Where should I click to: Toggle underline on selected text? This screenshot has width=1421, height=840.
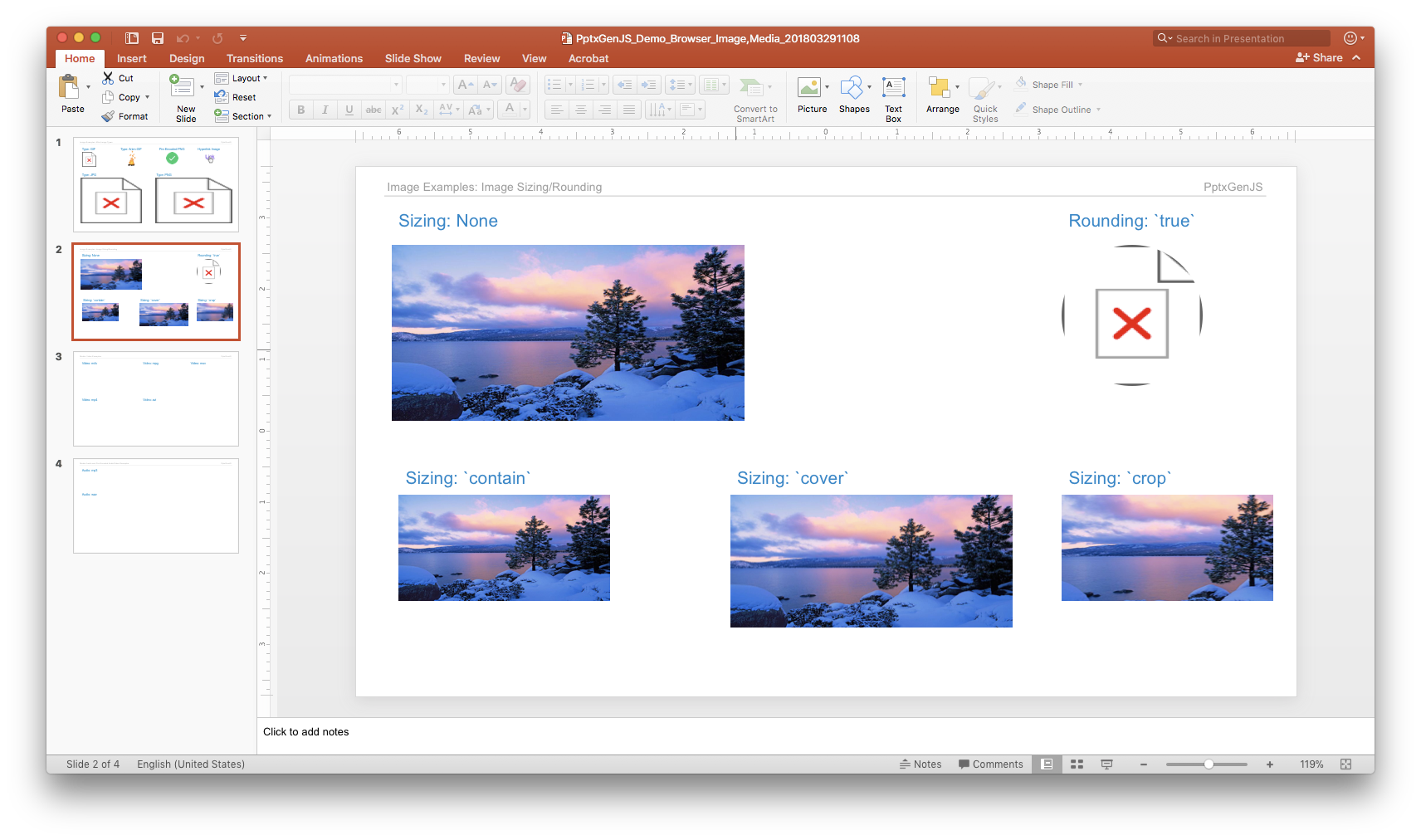(x=349, y=109)
